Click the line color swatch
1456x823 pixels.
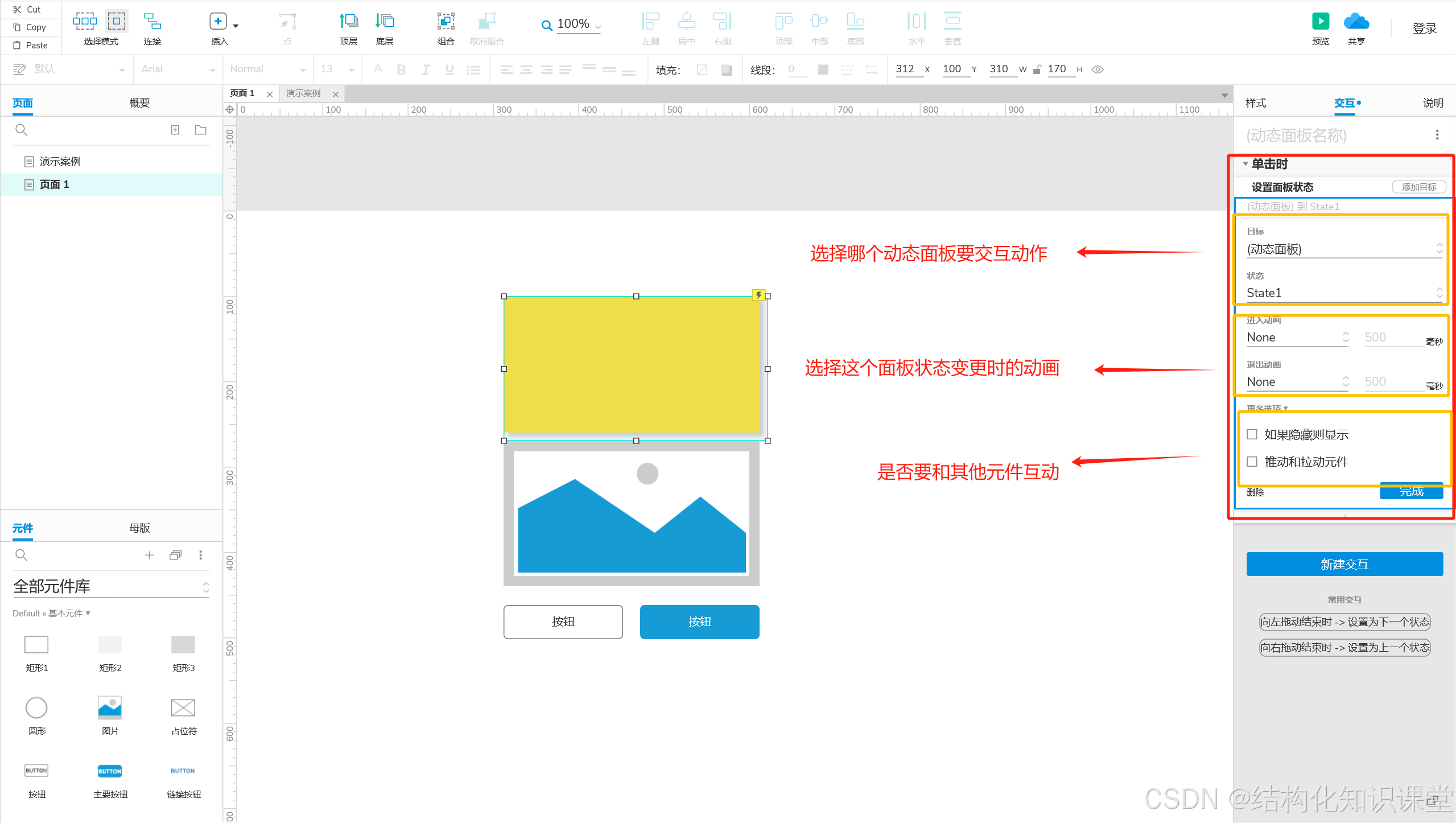(x=823, y=69)
